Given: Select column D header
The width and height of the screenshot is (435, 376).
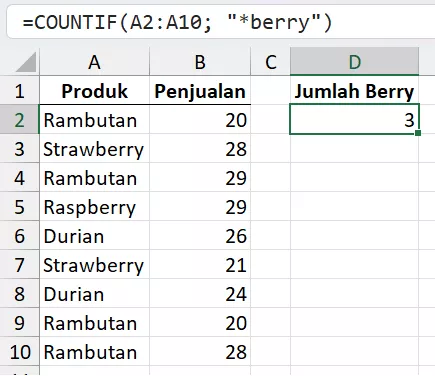Looking at the screenshot, I should (x=354, y=62).
